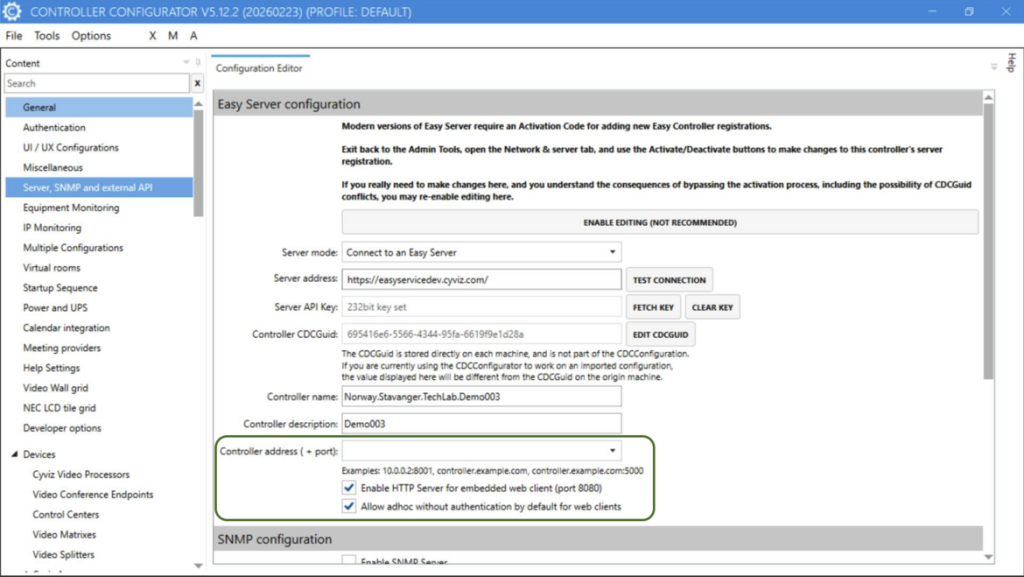Disable HTTP Server for embedded web client
The image size is (1024, 577).
(x=349, y=488)
